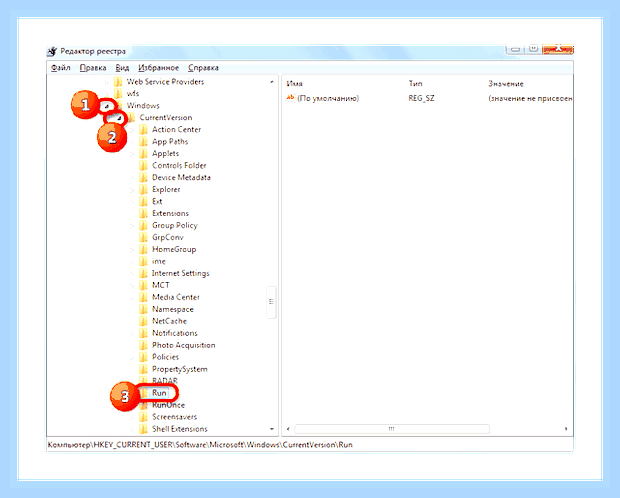
Task: Expand the Group Policy key arrow
Action: point(132,225)
